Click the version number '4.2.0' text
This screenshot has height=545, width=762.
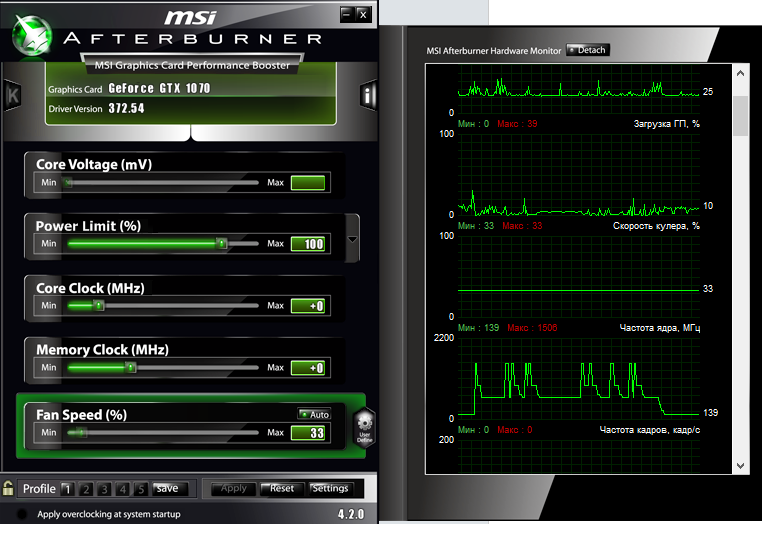[351, 514]
